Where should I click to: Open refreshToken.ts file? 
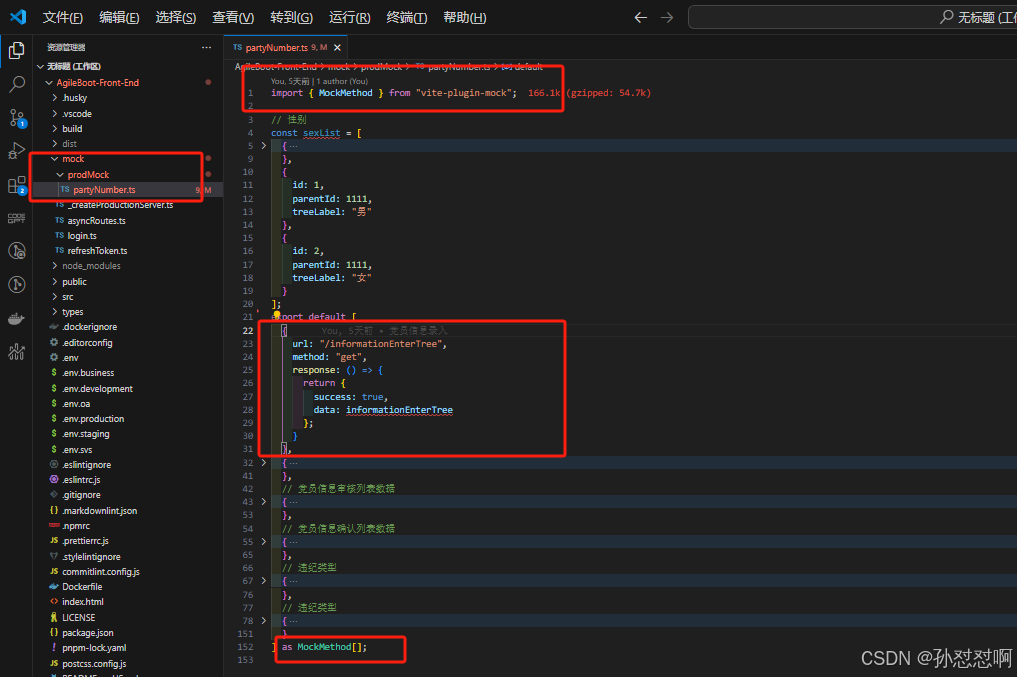(97, 250)
